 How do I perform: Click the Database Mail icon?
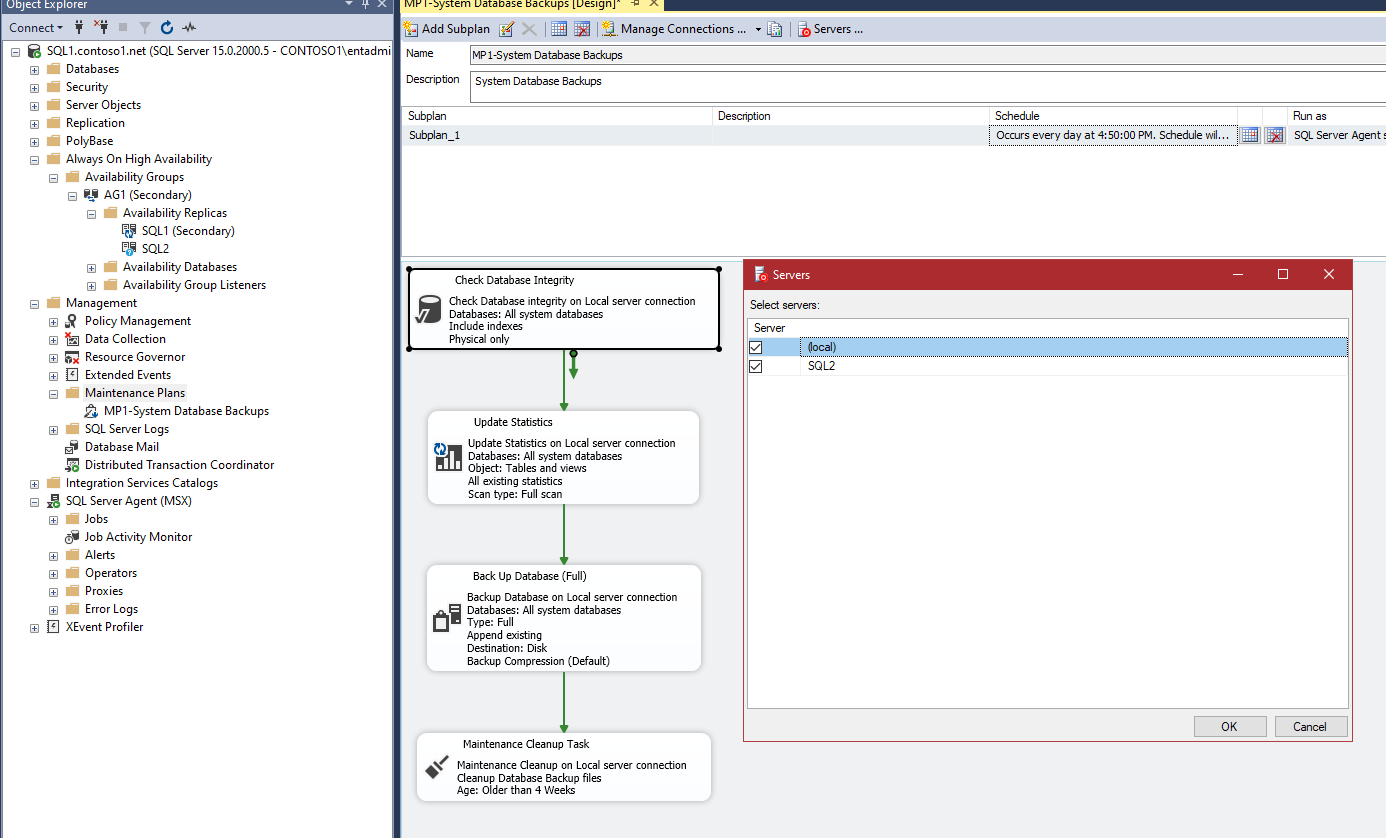tap(72, 447)
